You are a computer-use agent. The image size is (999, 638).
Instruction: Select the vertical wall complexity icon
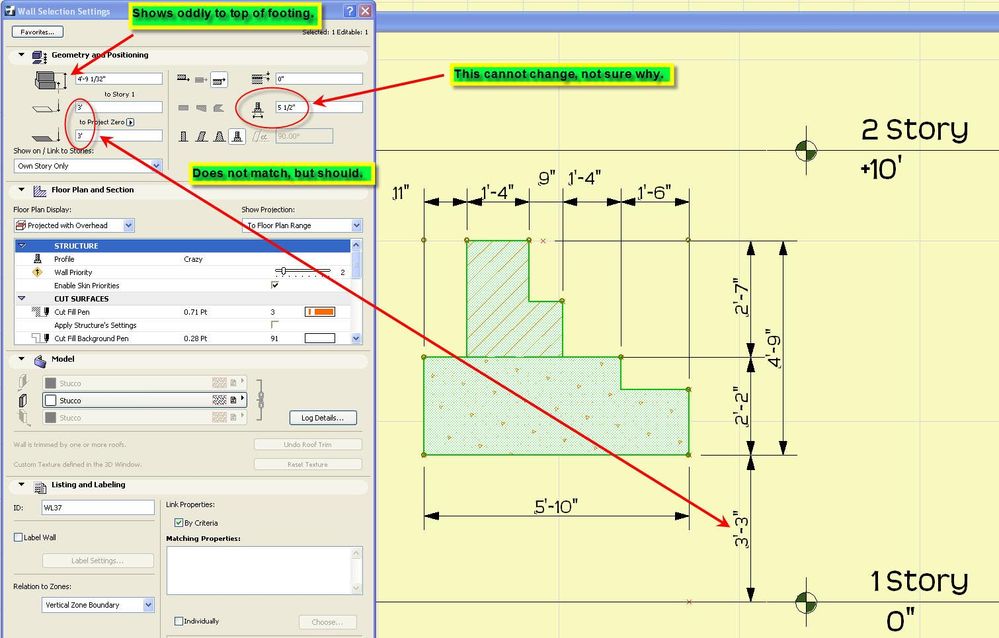[183, 136]
